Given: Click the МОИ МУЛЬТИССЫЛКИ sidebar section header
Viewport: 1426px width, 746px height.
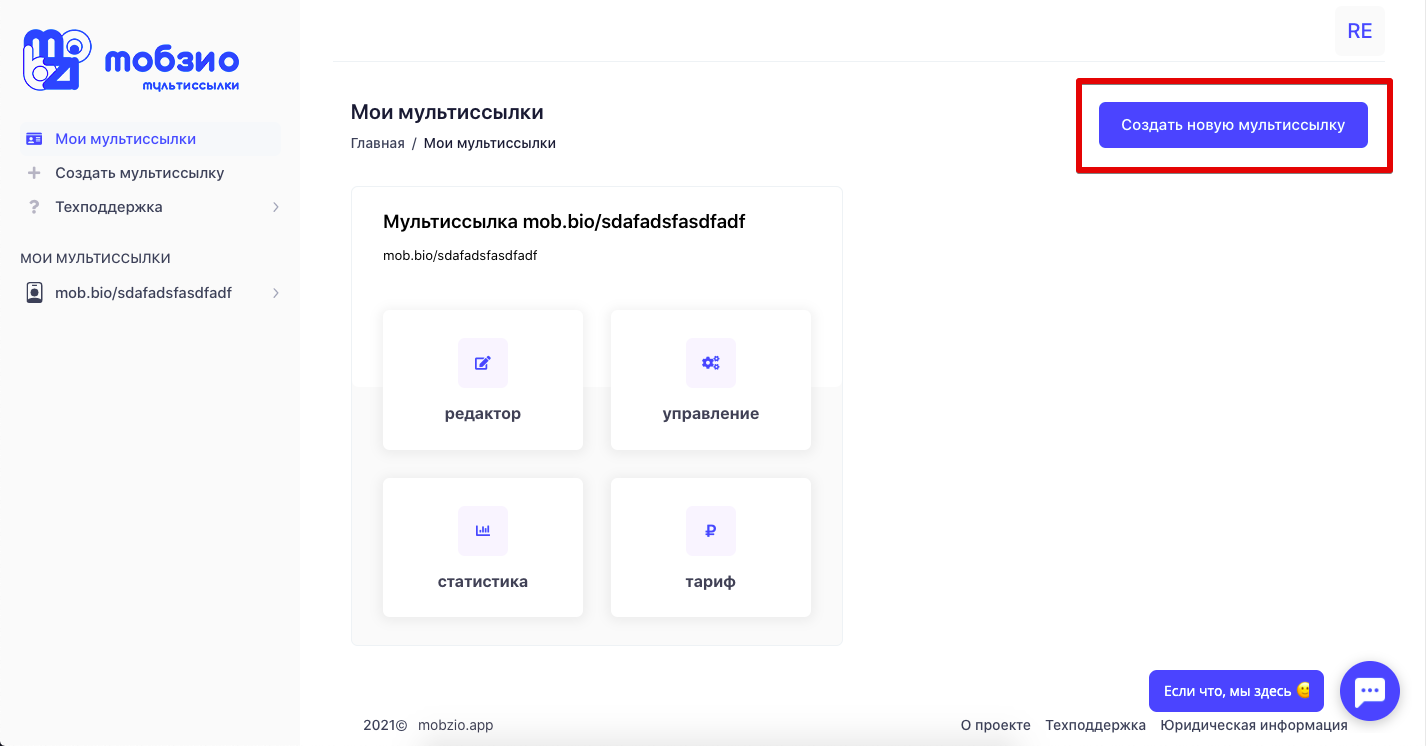Looking at the screenshot, I should 95,258.
